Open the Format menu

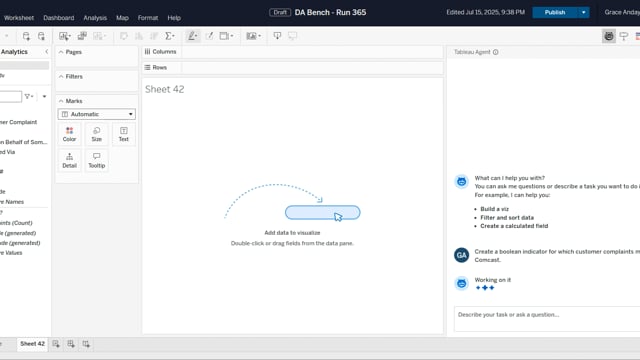pyautogui.click(x=148, y=18)
